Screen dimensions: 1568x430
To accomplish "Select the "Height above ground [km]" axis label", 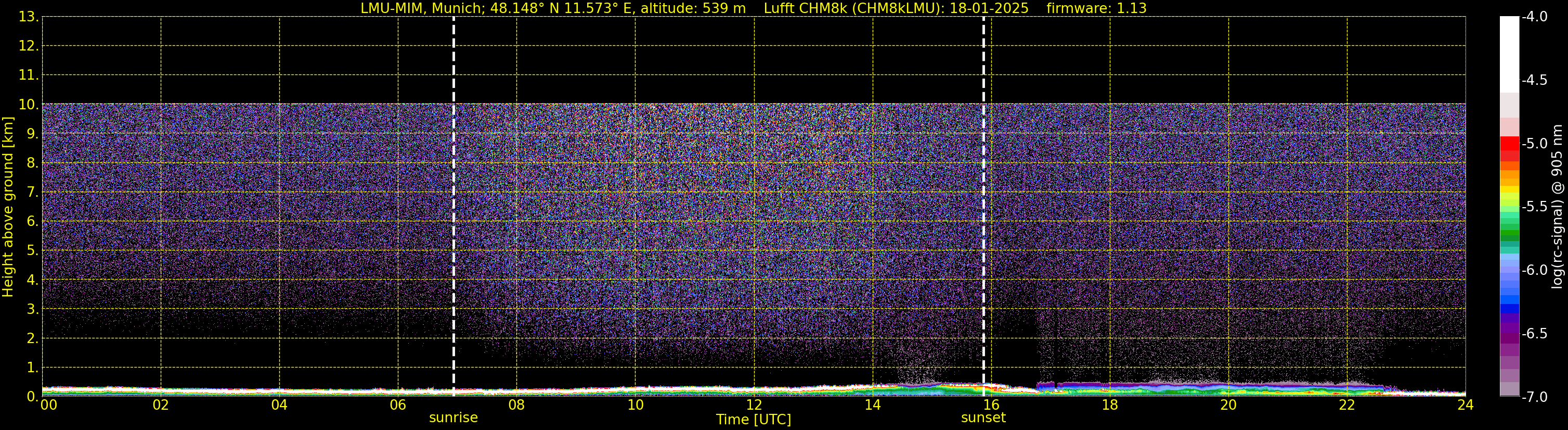I will point(8,207).
